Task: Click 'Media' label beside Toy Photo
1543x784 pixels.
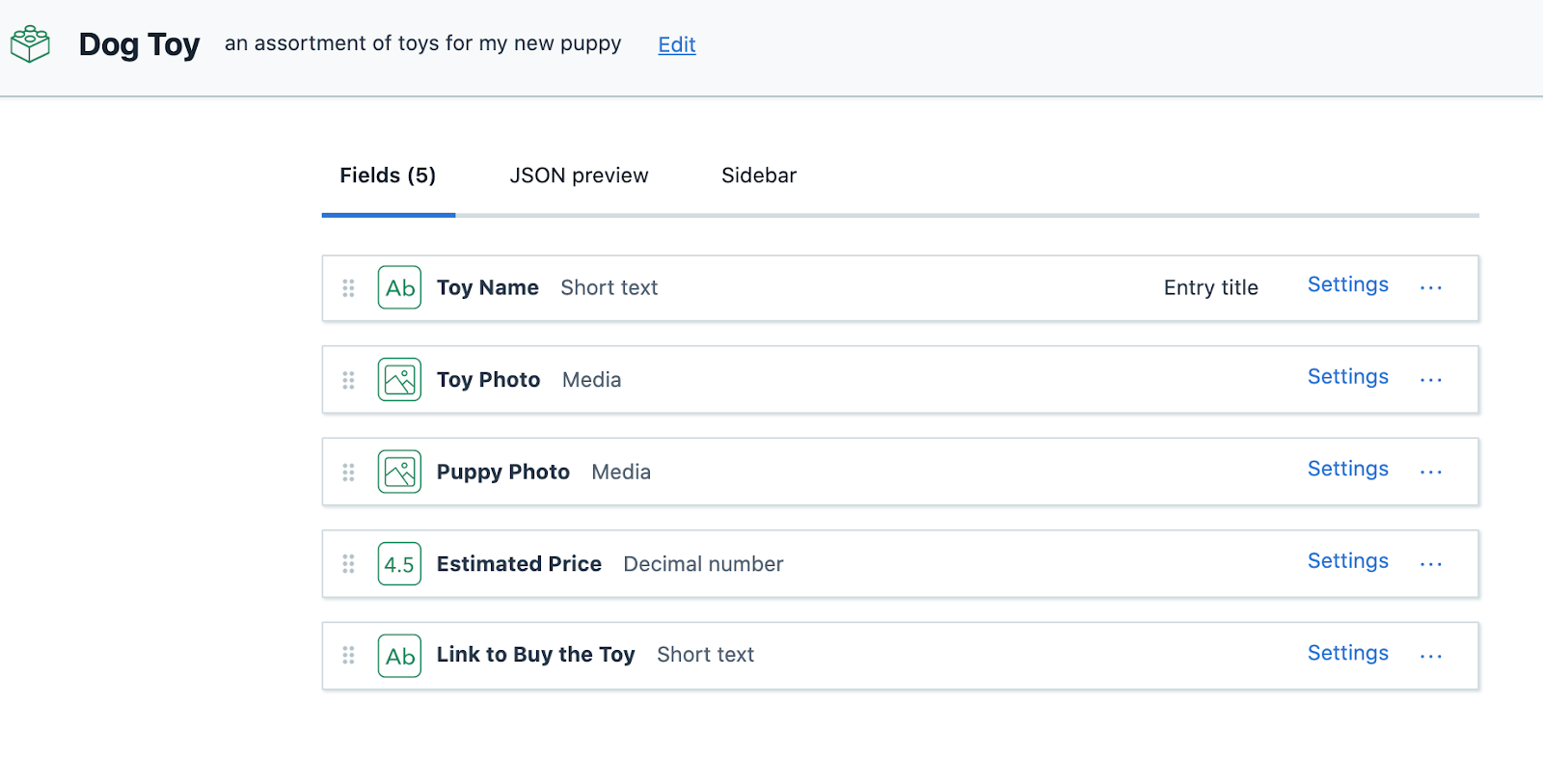Action: (x=592, y=380)
